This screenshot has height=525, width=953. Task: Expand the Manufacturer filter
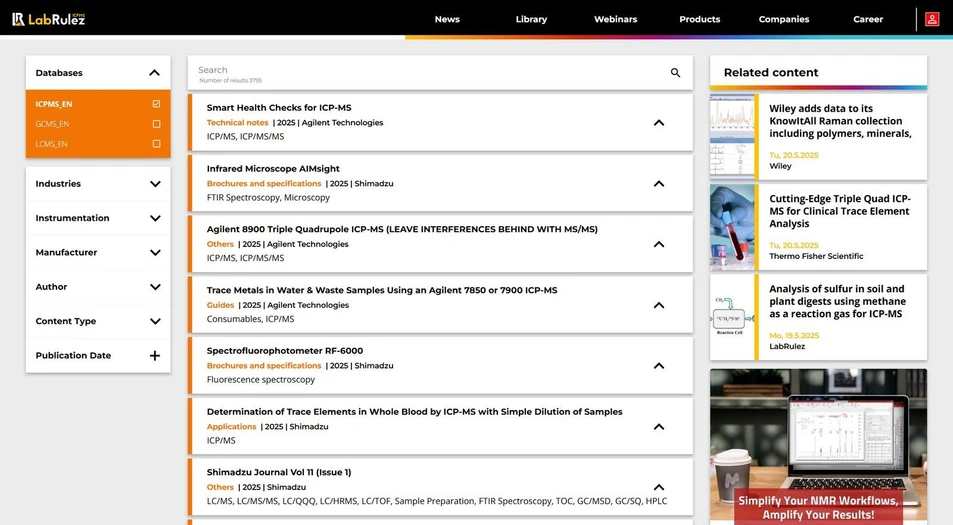click(x=155, y=252)
